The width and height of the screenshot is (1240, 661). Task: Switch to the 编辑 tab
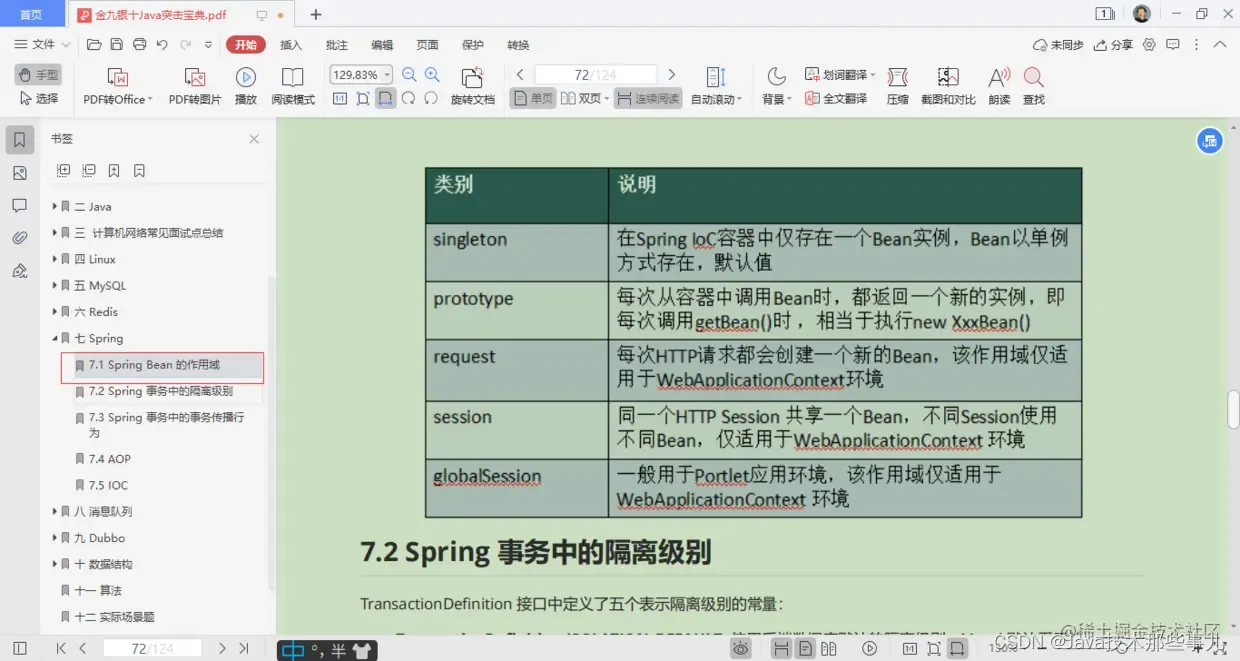tap(382, 45)
